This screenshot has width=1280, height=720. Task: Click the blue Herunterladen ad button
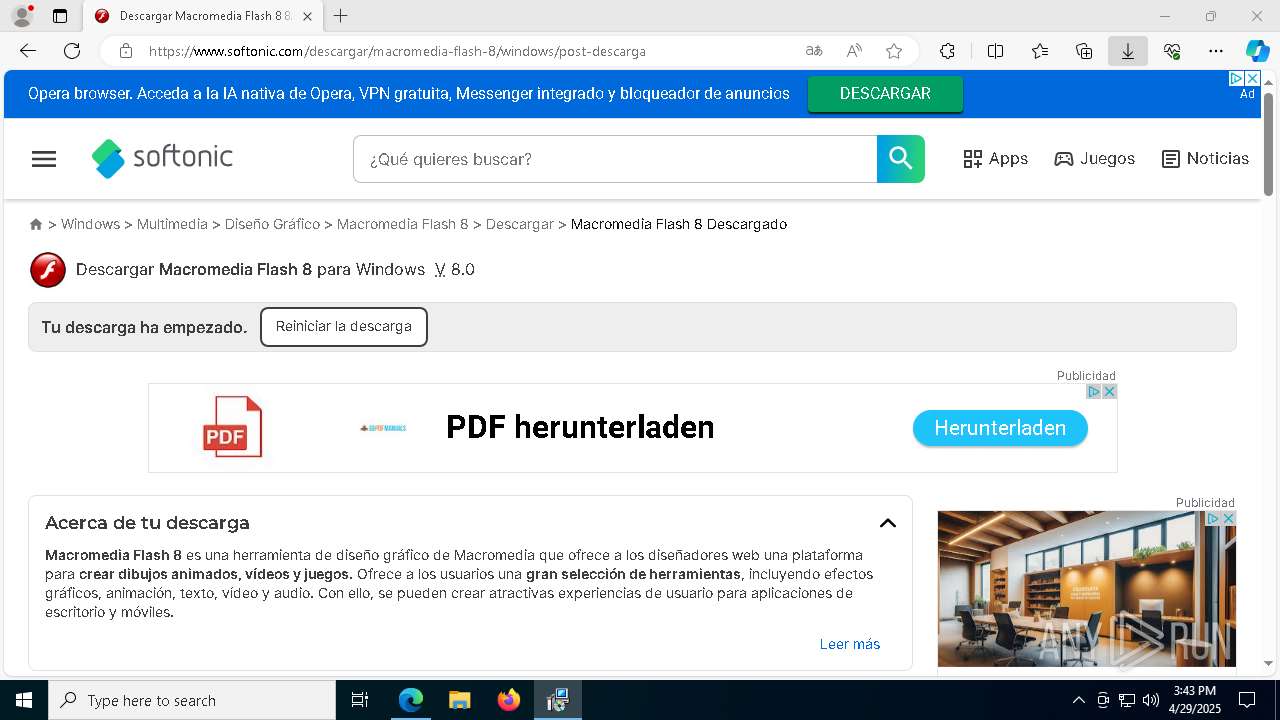point(1000,428)
